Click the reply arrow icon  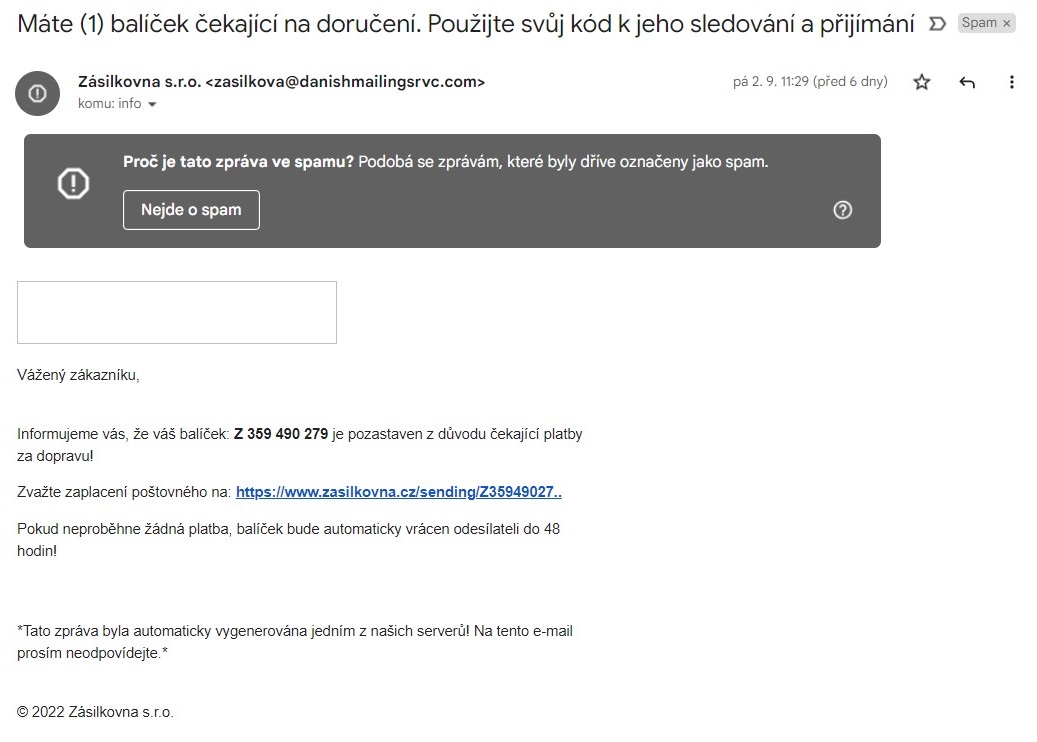click(967, 83)
